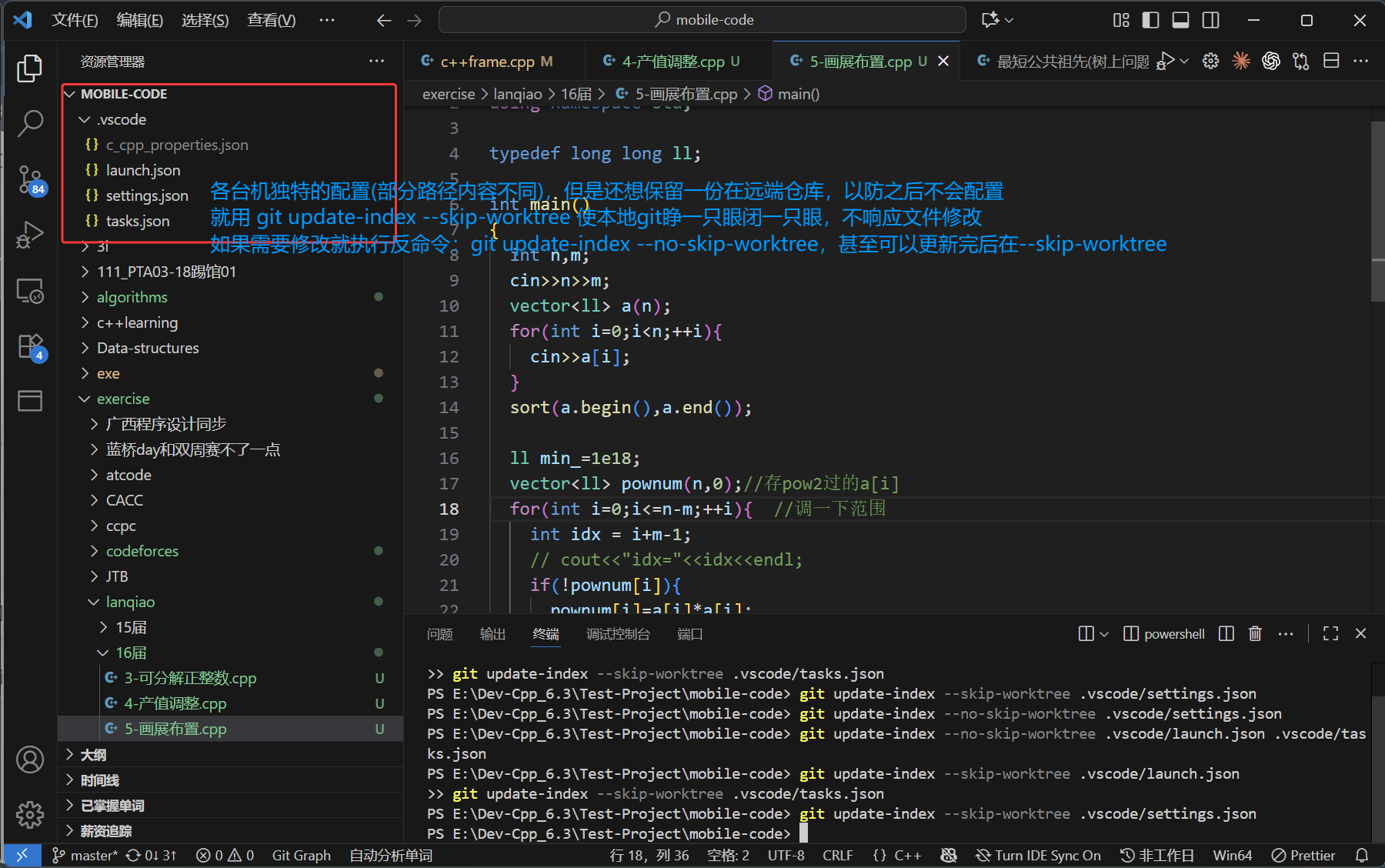
Task: Click the master* branch in status bar
Action: [x=85, y=855]
